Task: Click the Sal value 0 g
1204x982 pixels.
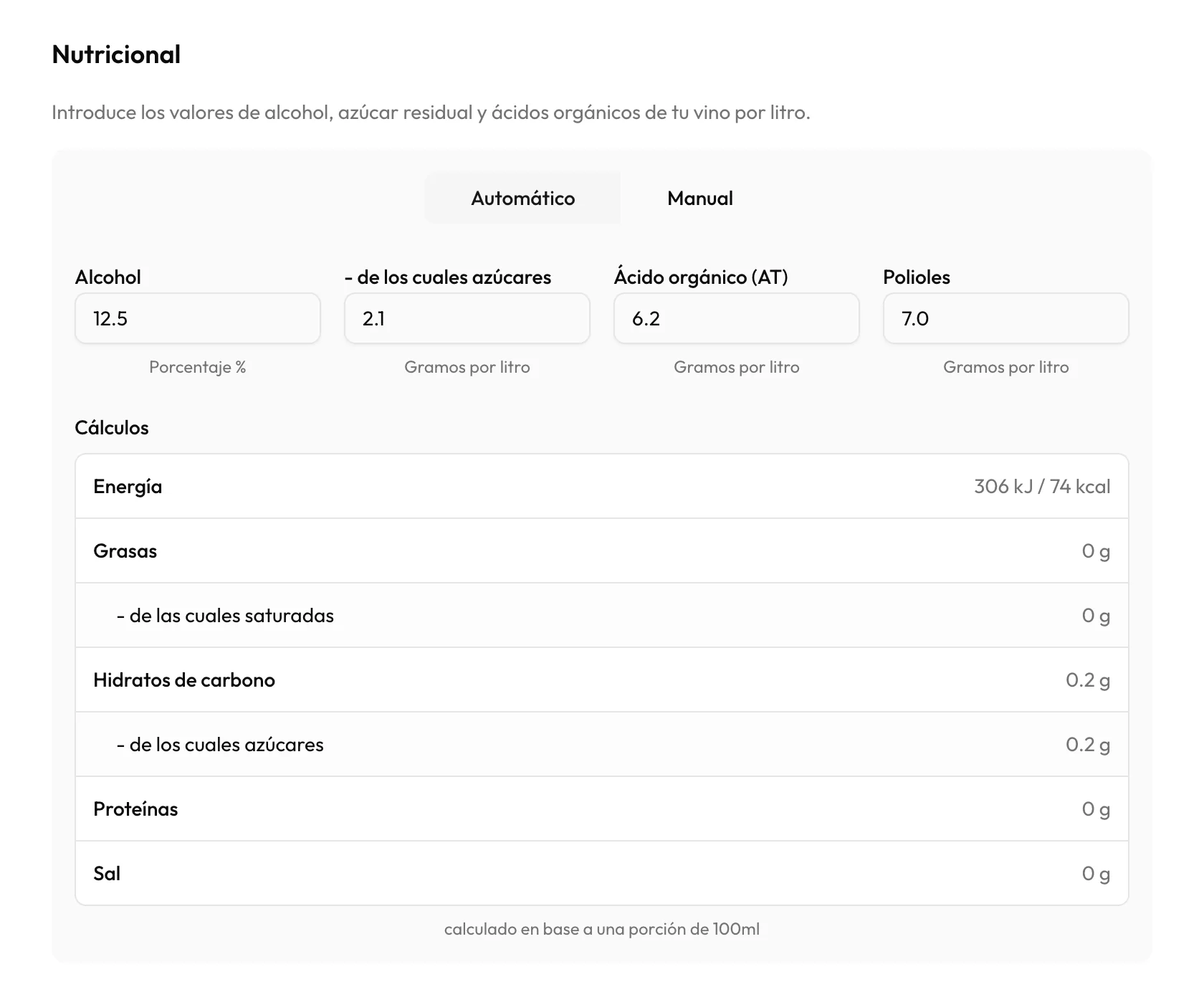Action: point(1096,874)
